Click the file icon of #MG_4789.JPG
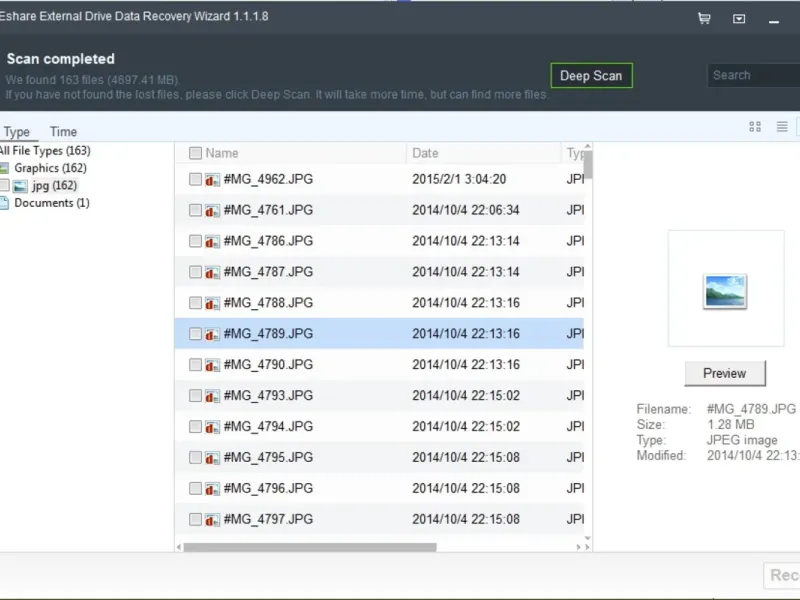800x600 pixels. [x=212, y=334]
